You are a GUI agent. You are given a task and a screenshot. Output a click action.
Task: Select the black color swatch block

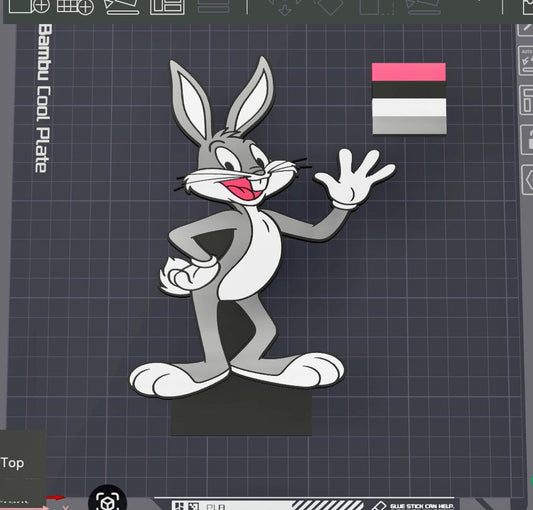click(x=409, y=90)
